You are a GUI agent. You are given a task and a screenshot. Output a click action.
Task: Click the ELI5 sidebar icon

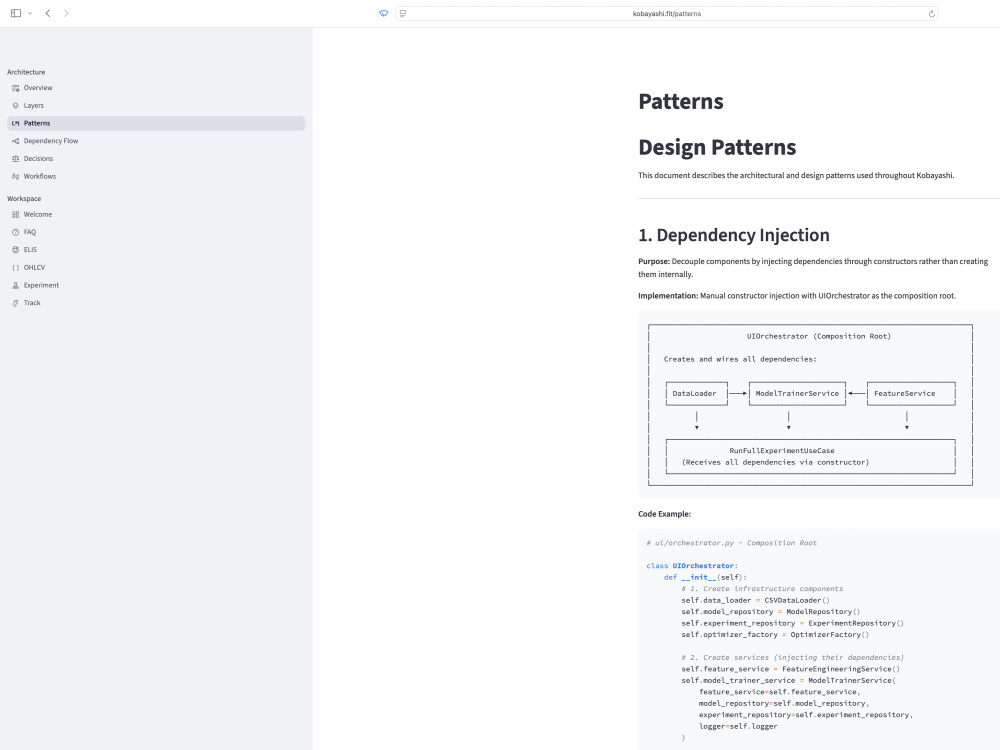[x=15, y=250]
